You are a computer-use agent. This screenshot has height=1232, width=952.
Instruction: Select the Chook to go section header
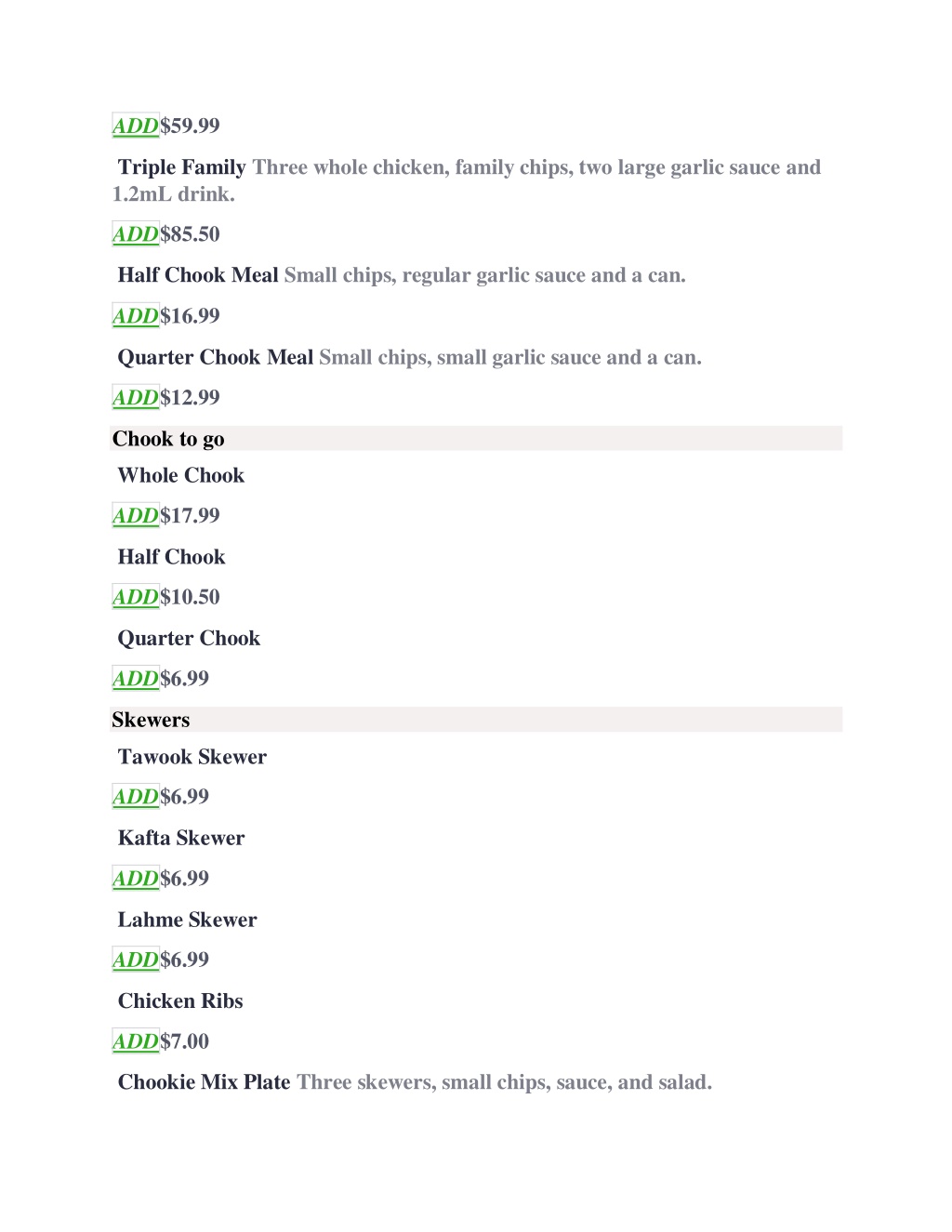point(476,439)
